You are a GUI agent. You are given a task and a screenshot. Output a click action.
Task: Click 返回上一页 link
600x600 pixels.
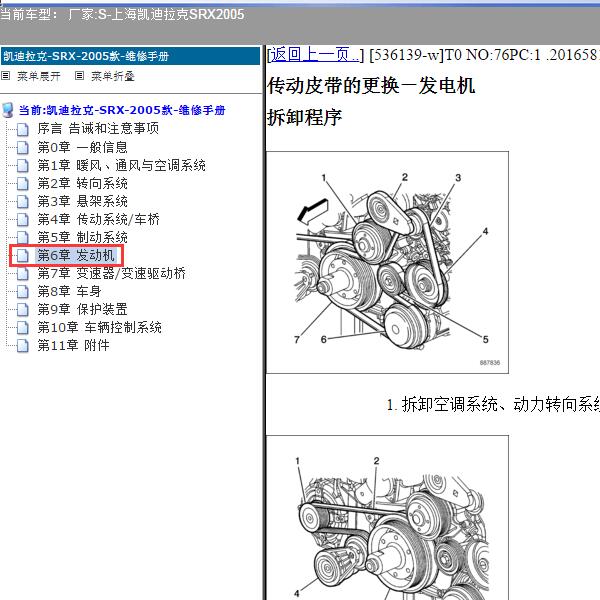315,55
